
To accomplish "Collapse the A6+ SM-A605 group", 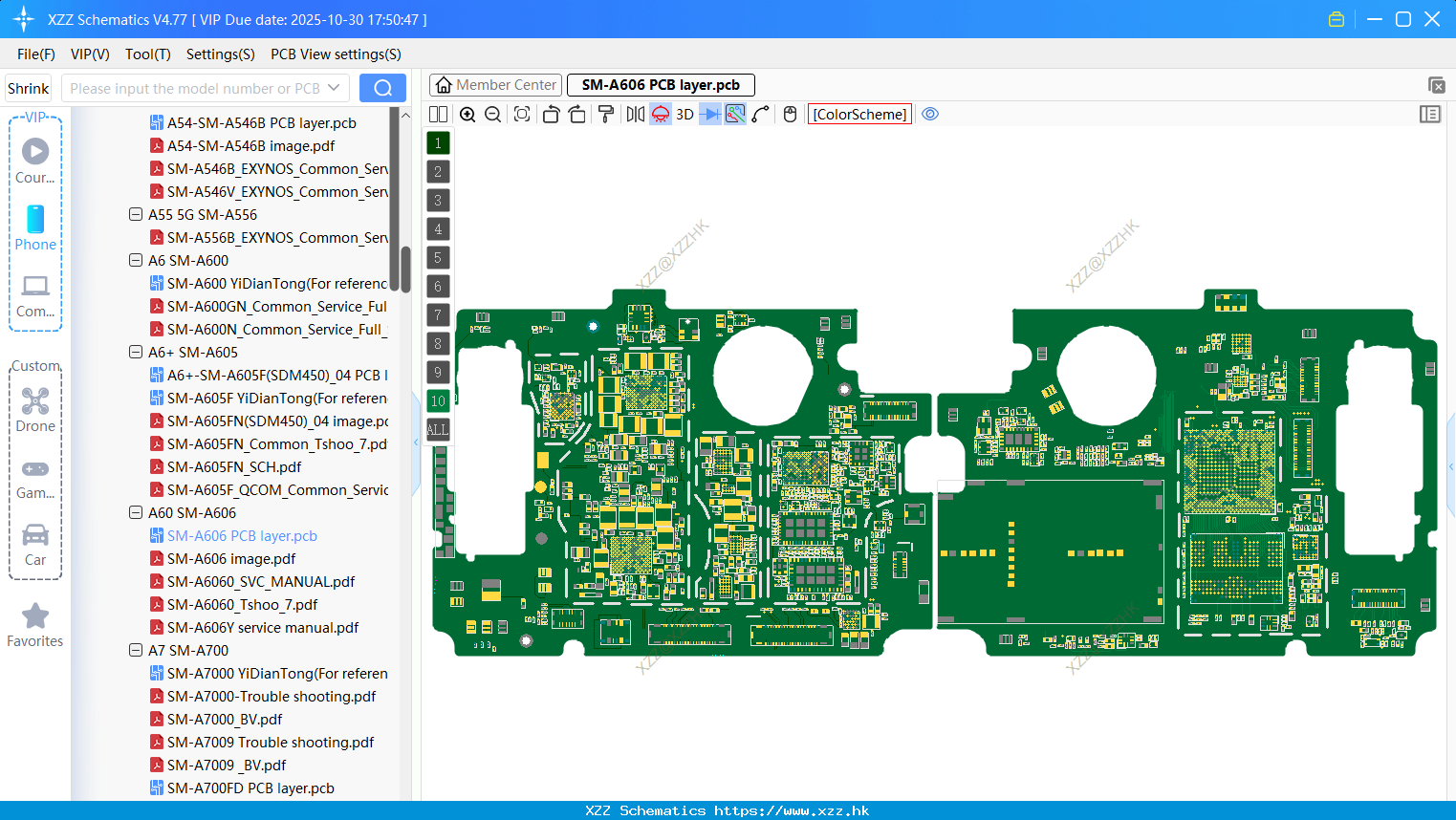I will [136, 352].
